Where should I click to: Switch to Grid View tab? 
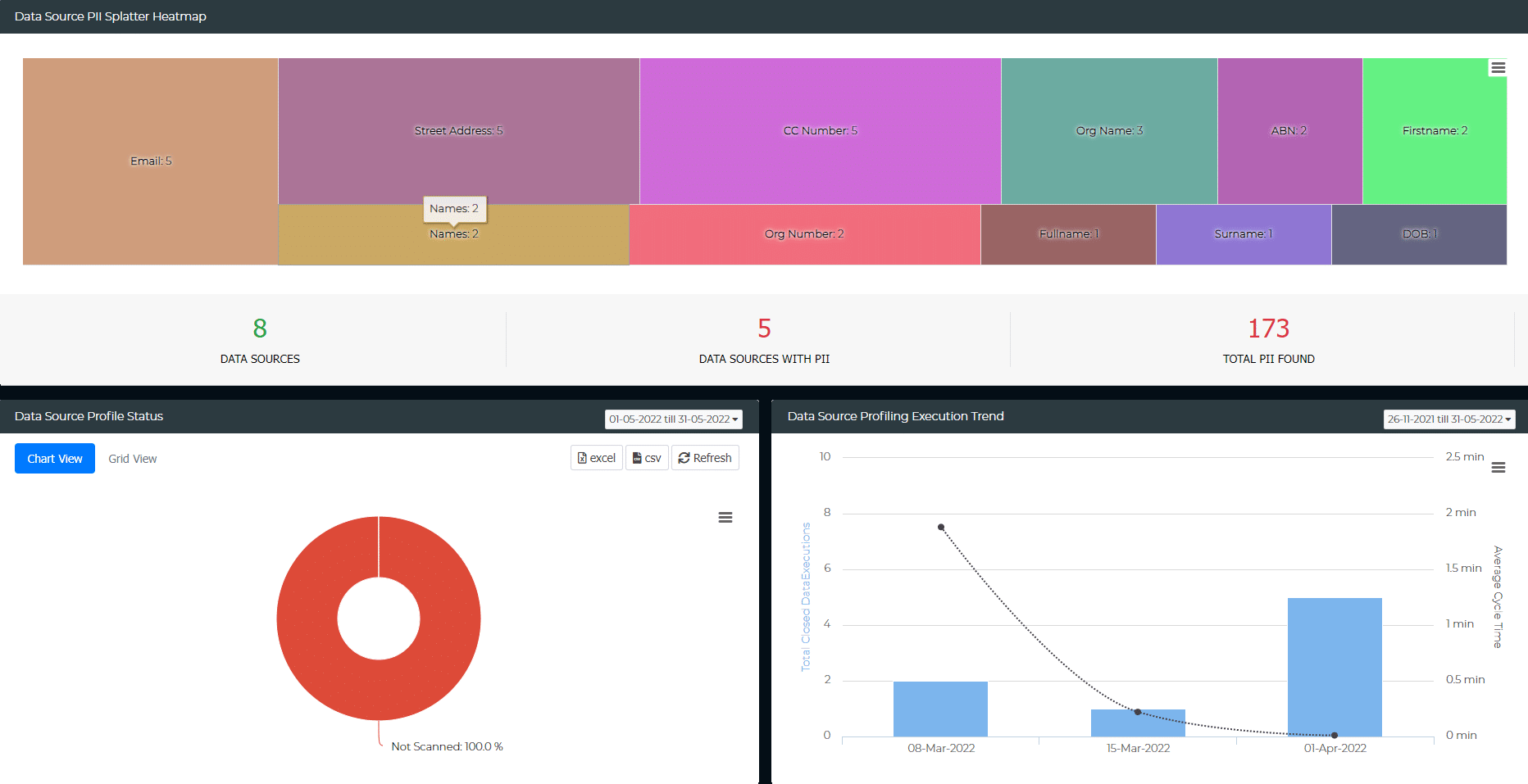(x=133, y=459)
